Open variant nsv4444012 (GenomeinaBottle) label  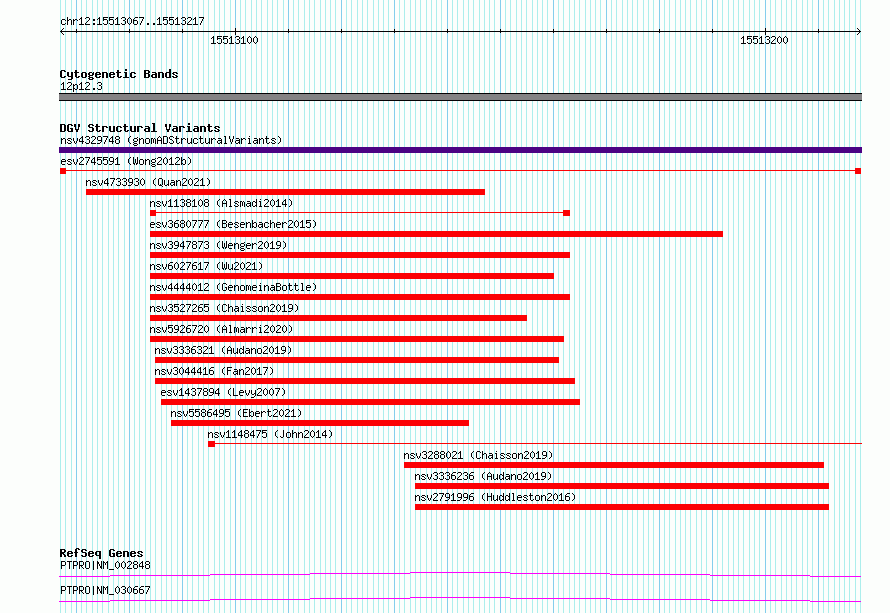coord(233,287)
